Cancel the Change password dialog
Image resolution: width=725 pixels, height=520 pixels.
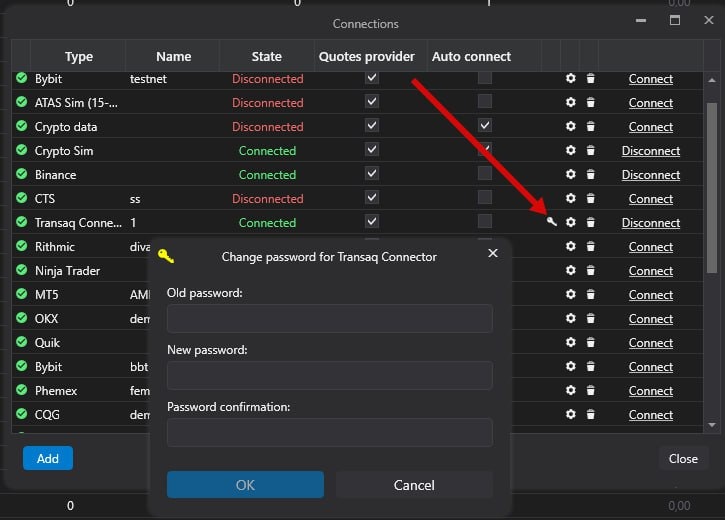414,484
